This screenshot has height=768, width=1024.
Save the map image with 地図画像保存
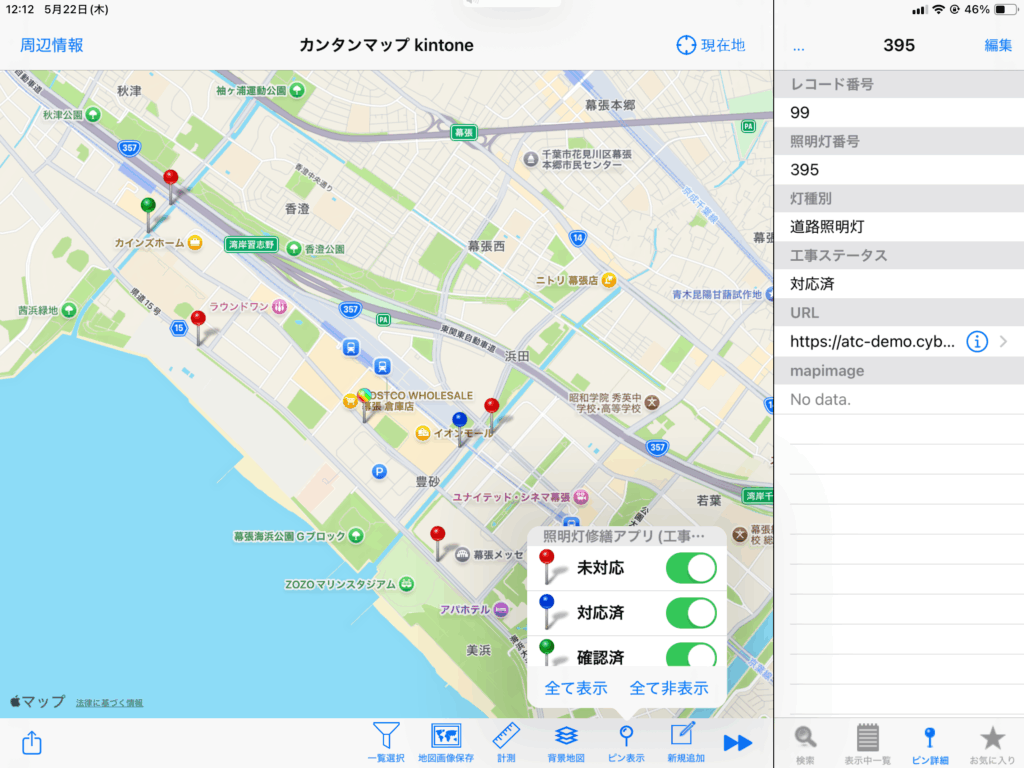pos(446,743)
